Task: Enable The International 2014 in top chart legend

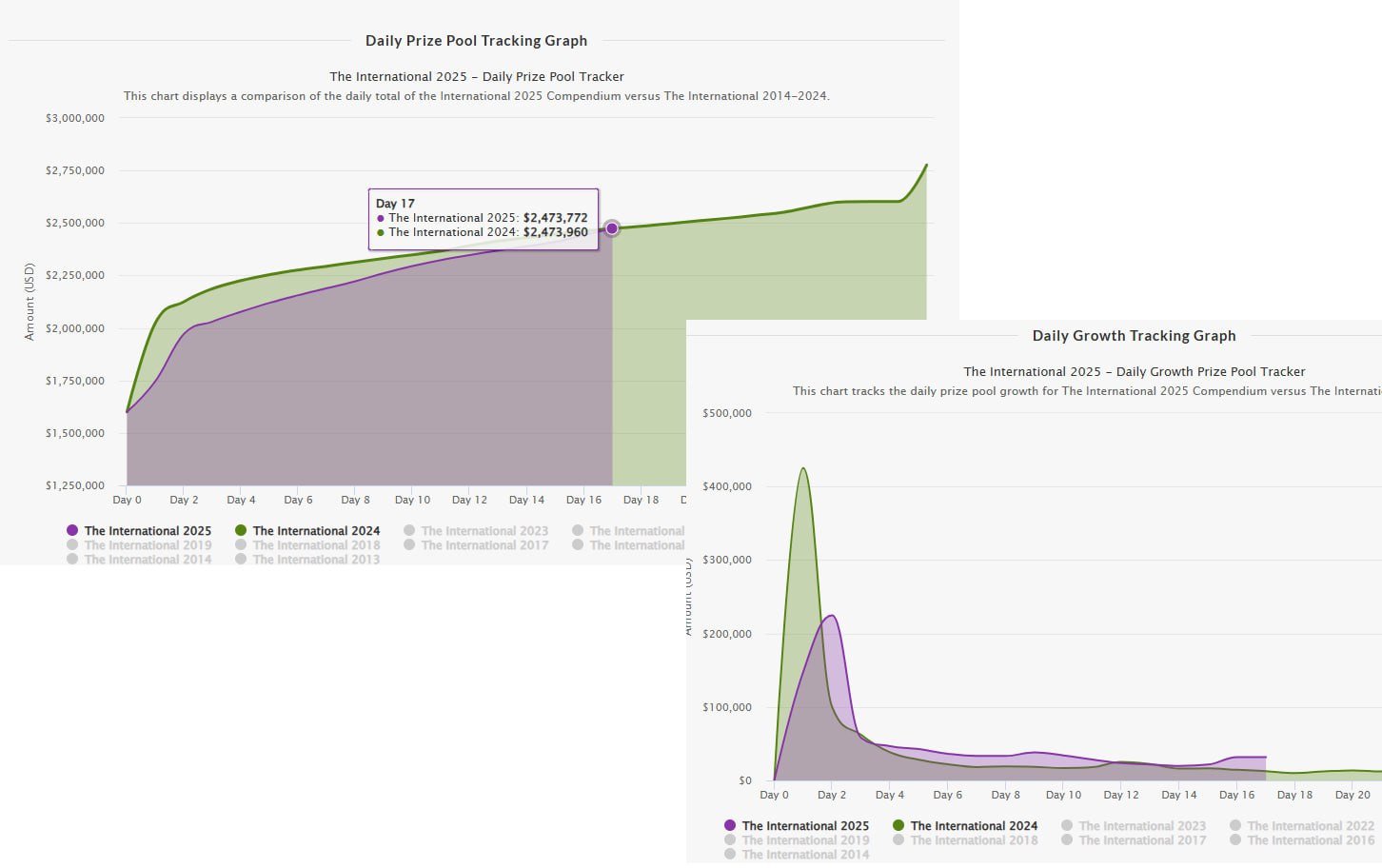Action: [x=139, y=560]
